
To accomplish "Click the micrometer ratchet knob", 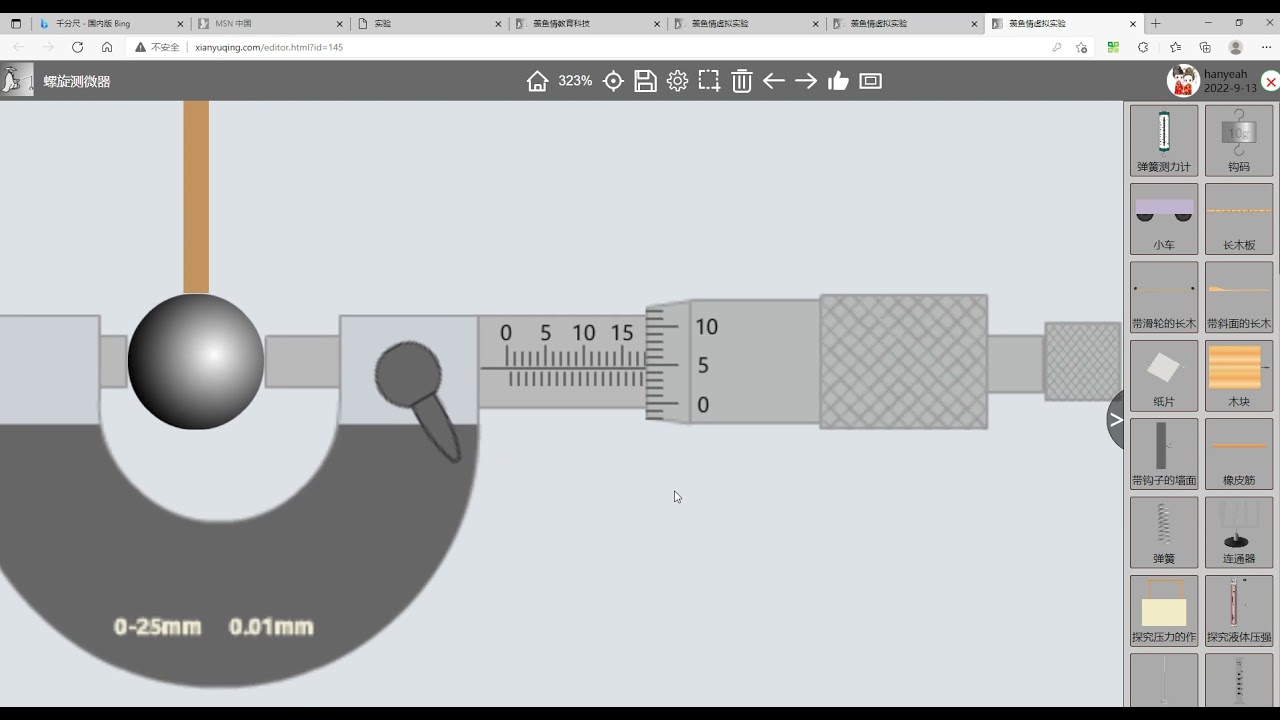I will click(x=1082, y=362).
